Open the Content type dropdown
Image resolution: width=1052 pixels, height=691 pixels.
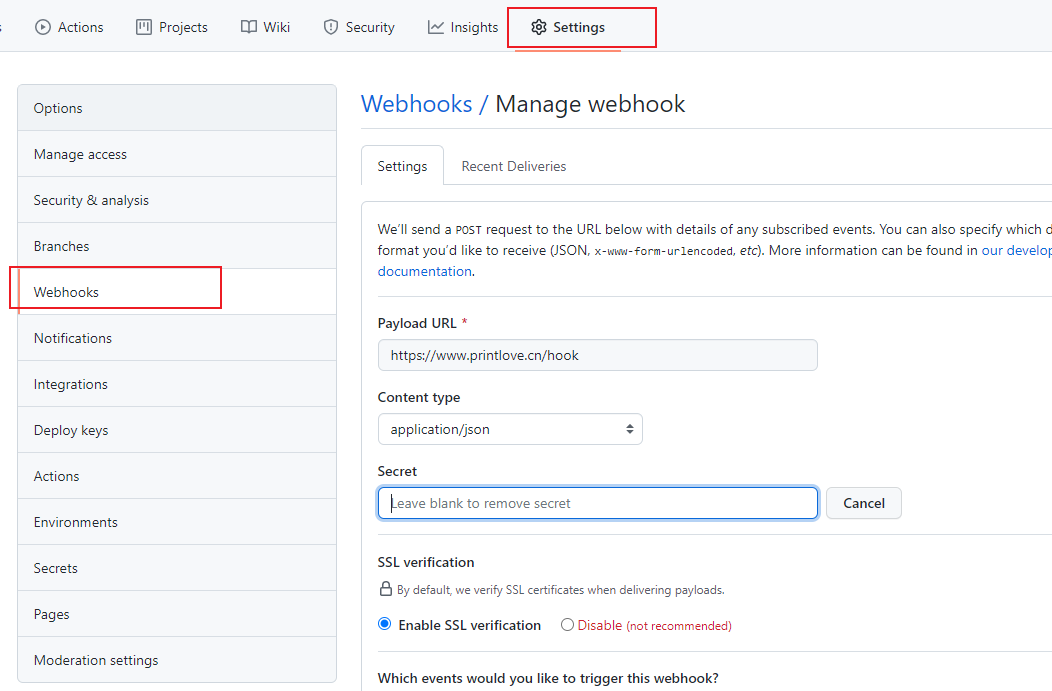coord(510,428)
